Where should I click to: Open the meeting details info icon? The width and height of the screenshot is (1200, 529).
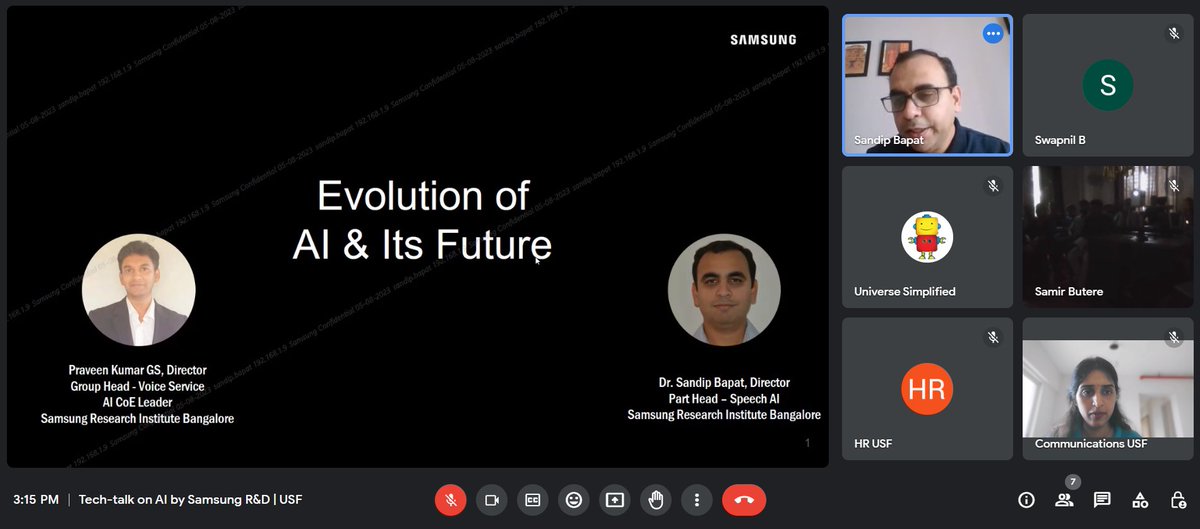click(1026, 499)
